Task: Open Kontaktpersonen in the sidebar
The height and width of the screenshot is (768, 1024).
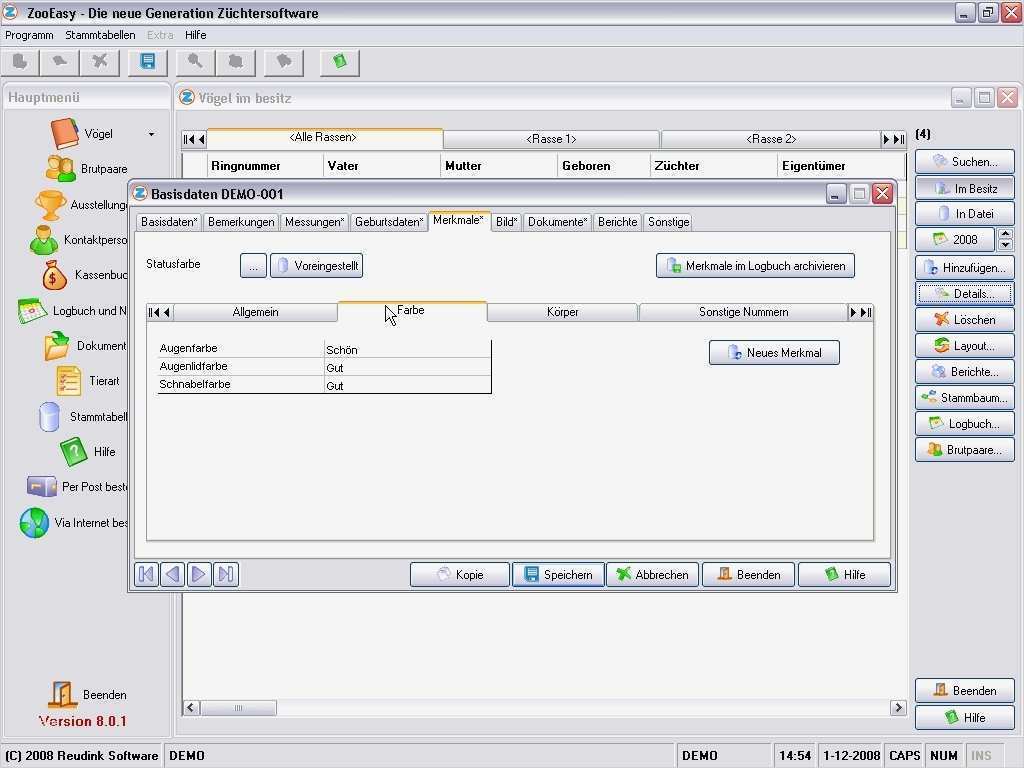Action: [x=78, y=240]
